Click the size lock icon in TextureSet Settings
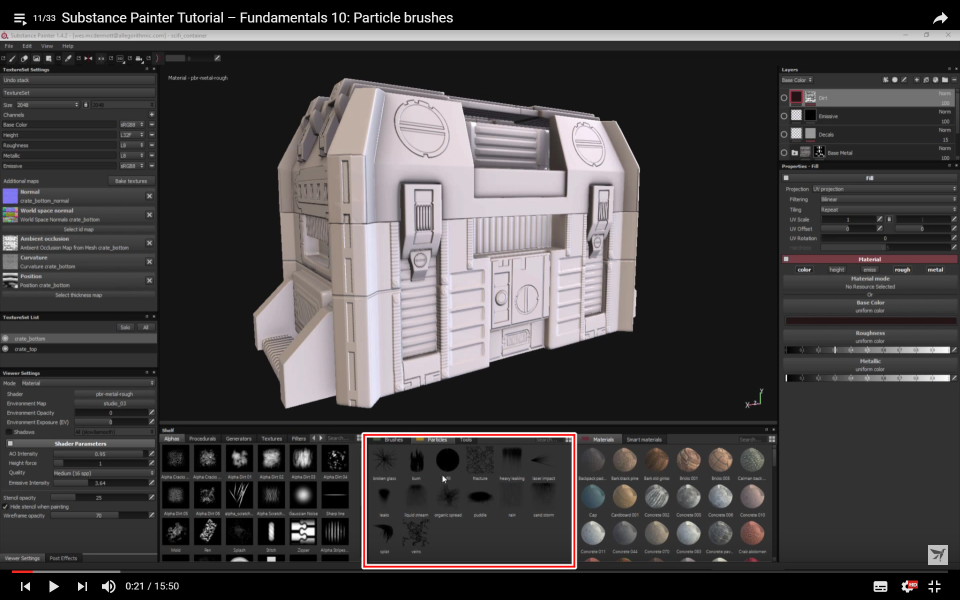Screen dimensions: 960x600 86,105
